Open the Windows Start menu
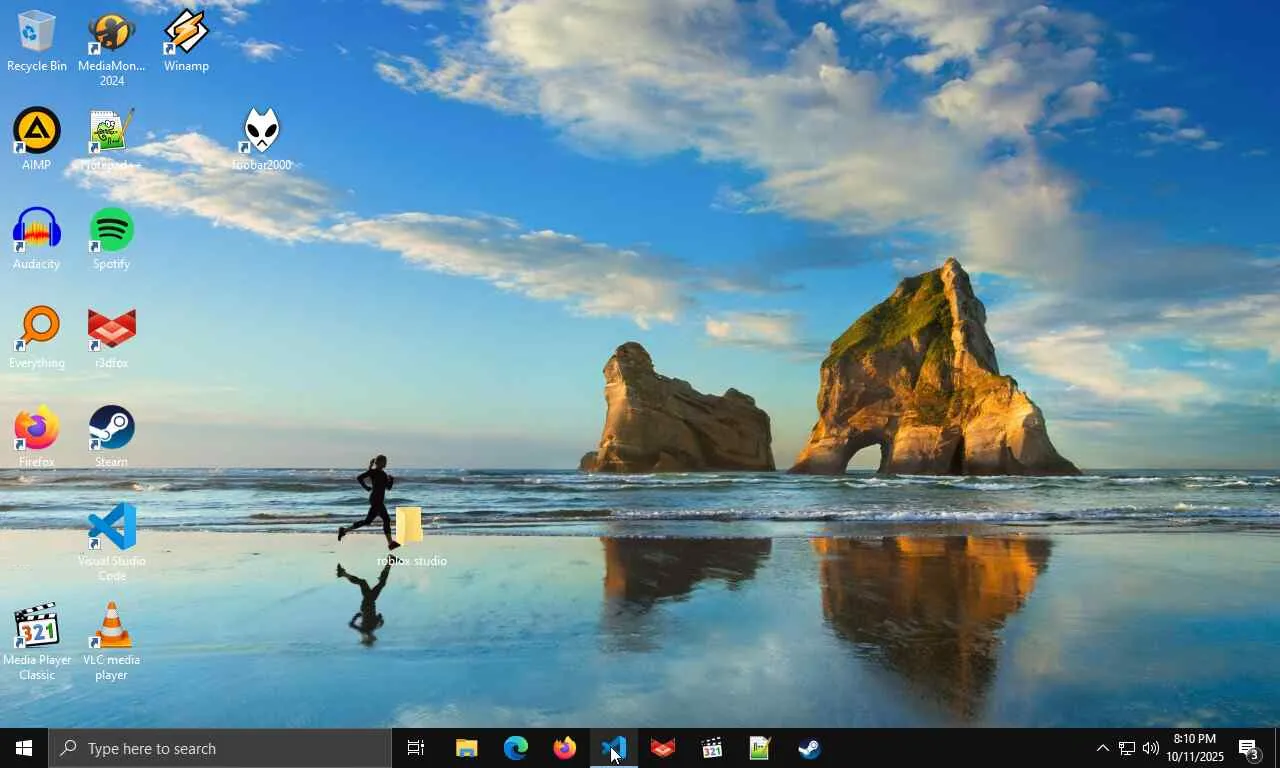Image resolution: width=1280 pixels, height=768 pixels. [24, 748]
